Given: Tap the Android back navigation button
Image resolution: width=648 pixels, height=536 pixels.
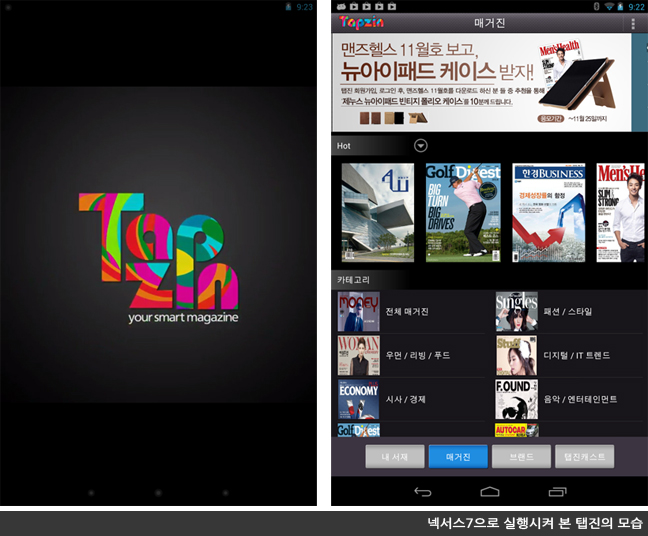Looking at the screenshot, I should [423, 492].
